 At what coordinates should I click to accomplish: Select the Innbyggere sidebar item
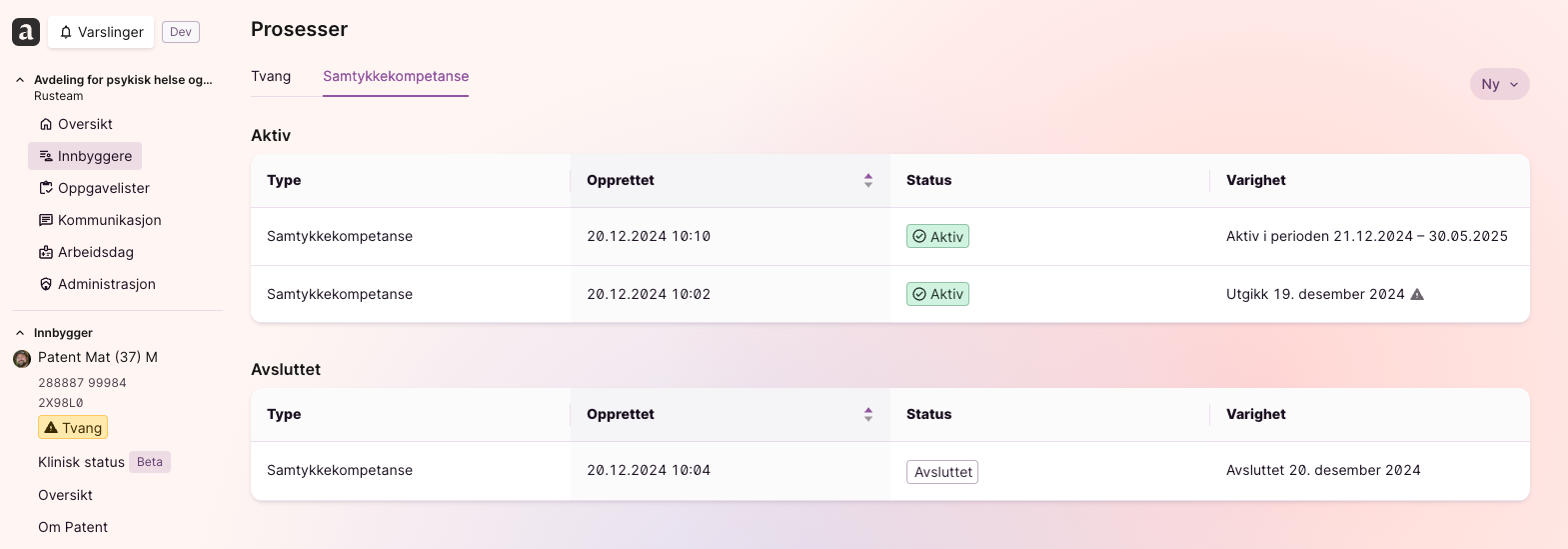coord(85,156)
